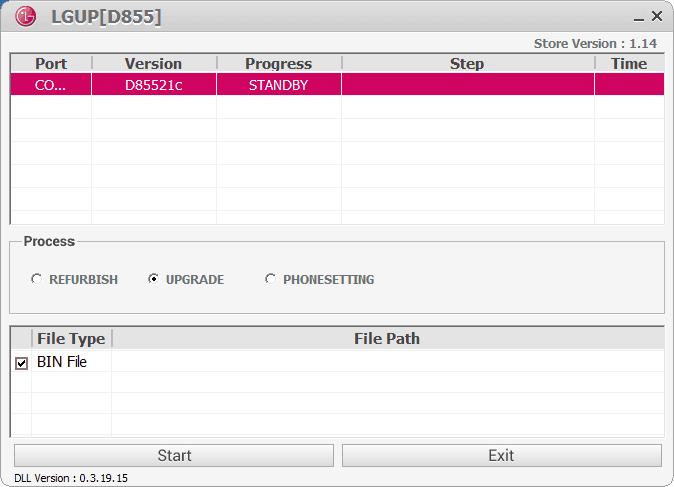Select the D85521c version cell
Image resolution: width=674 pixels, height=487 pixels.
tap(153, 84)
